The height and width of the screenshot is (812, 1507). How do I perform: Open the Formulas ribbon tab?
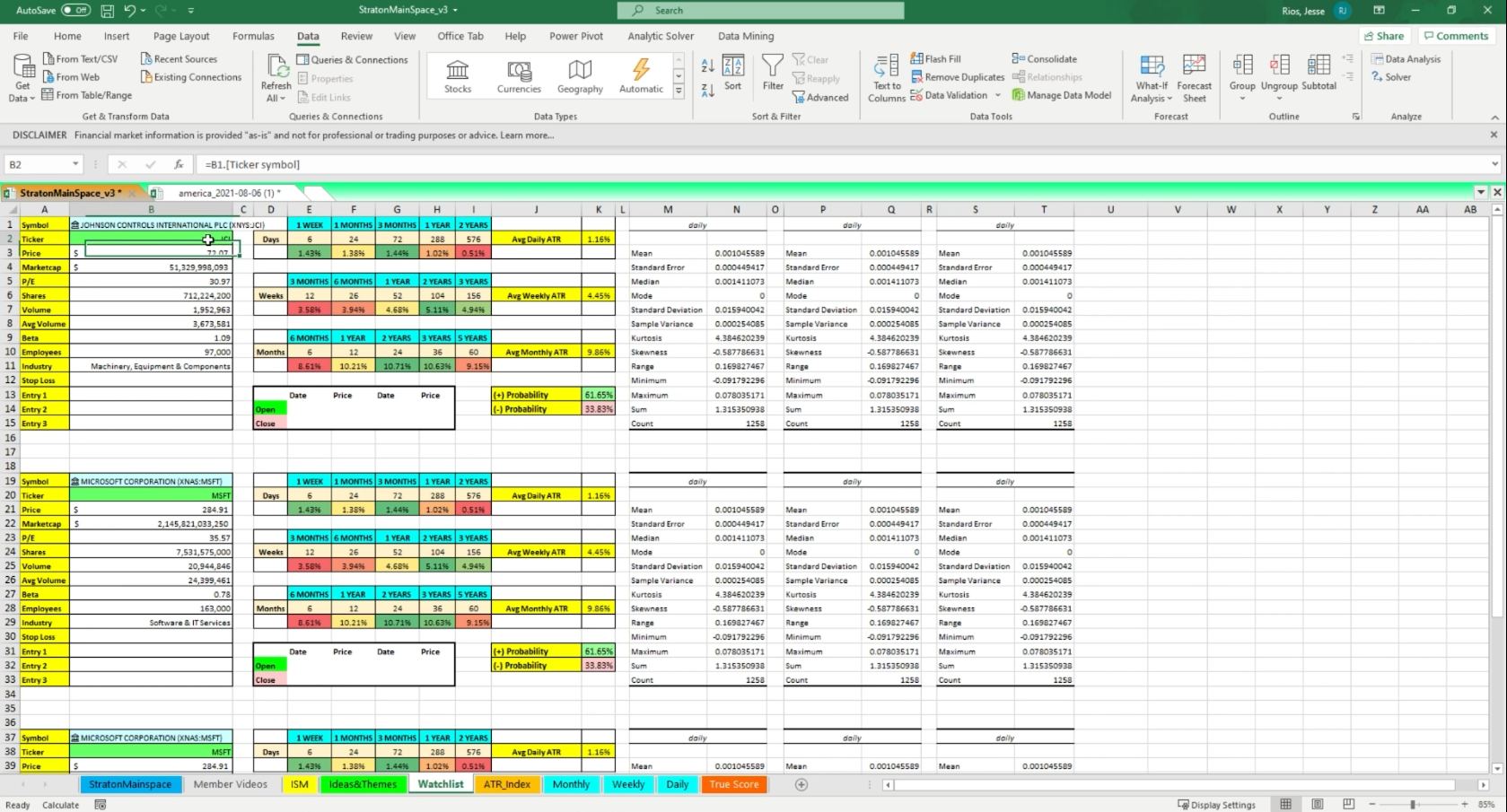pos(253,36)
